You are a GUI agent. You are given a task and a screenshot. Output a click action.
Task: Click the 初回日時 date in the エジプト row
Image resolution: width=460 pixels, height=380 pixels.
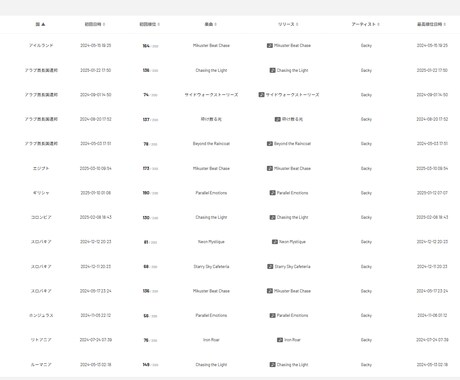(96, 168)
